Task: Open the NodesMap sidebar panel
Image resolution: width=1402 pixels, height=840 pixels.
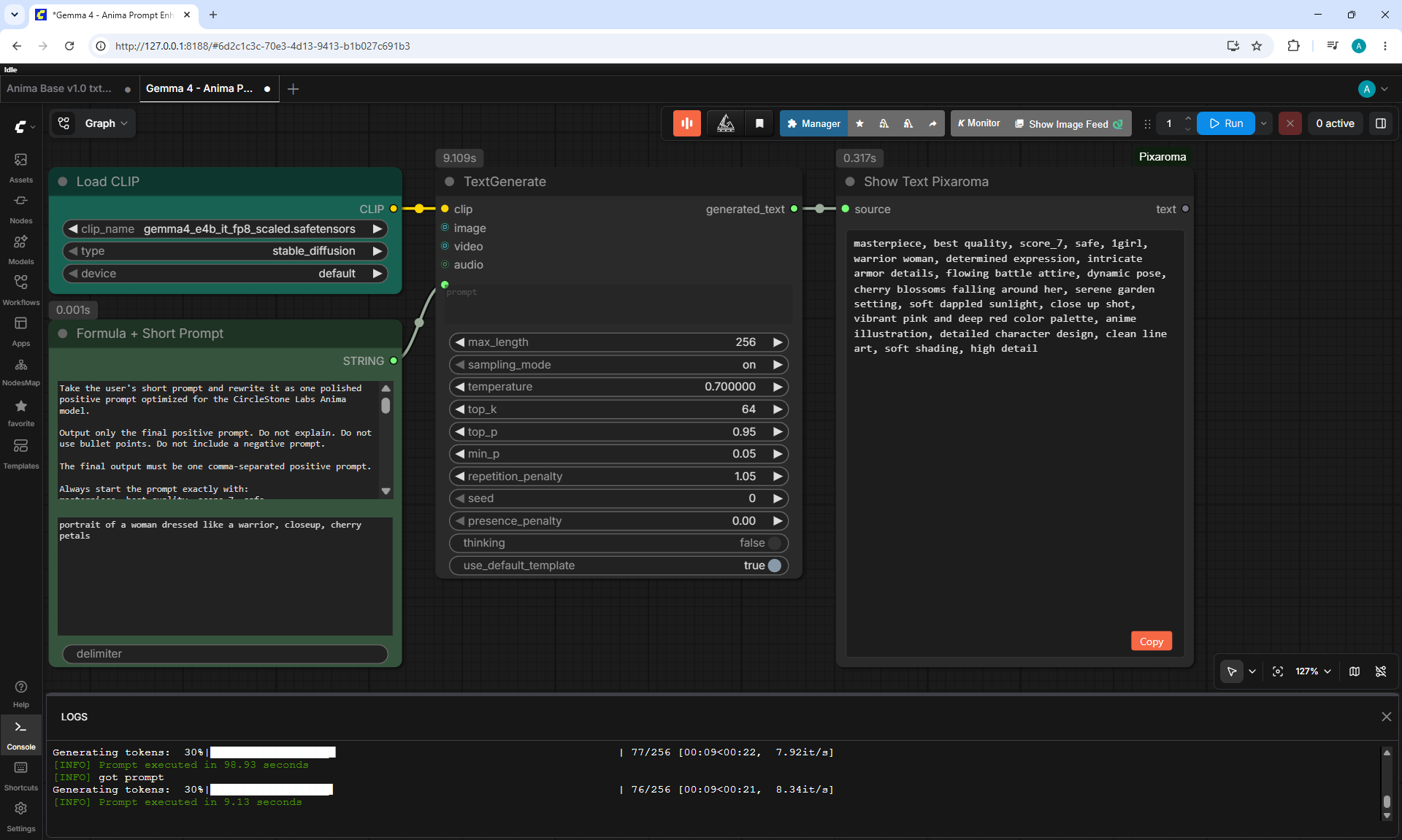Action: coord(20,371)
